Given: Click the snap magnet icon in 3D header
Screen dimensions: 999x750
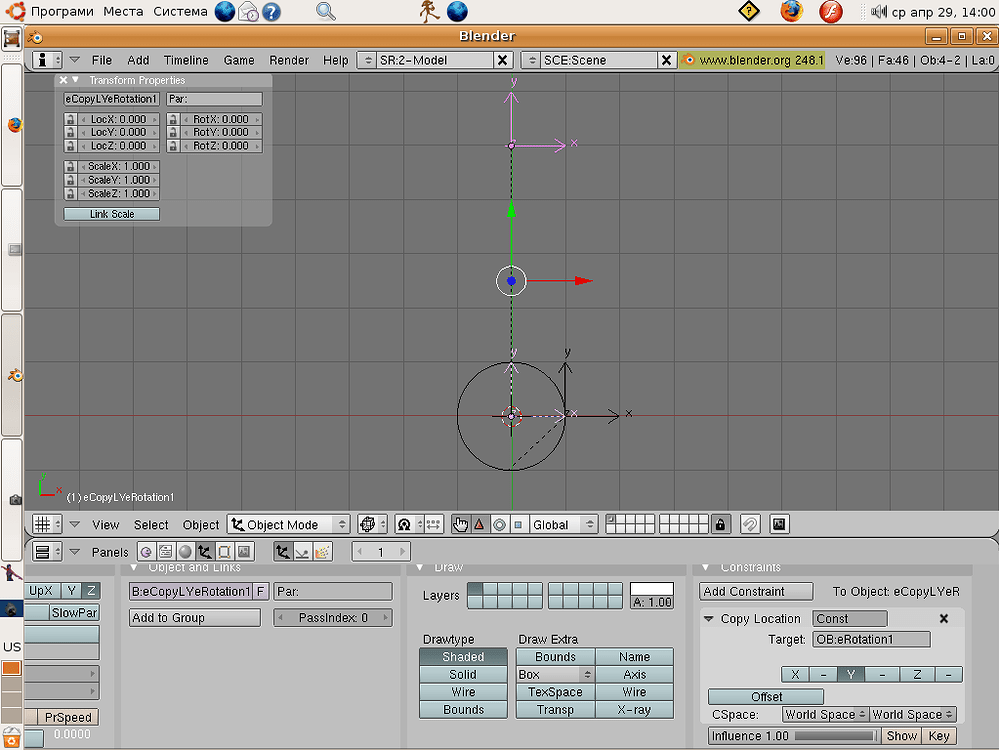Looking at the screenshot, I should click(750, 524).
